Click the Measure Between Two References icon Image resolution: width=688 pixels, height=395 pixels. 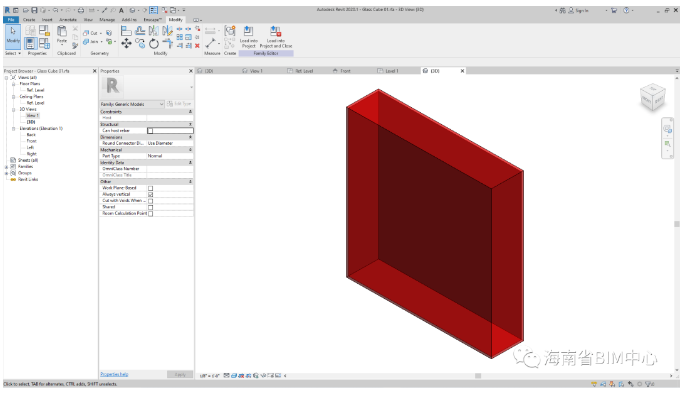[x=210, y=43]
